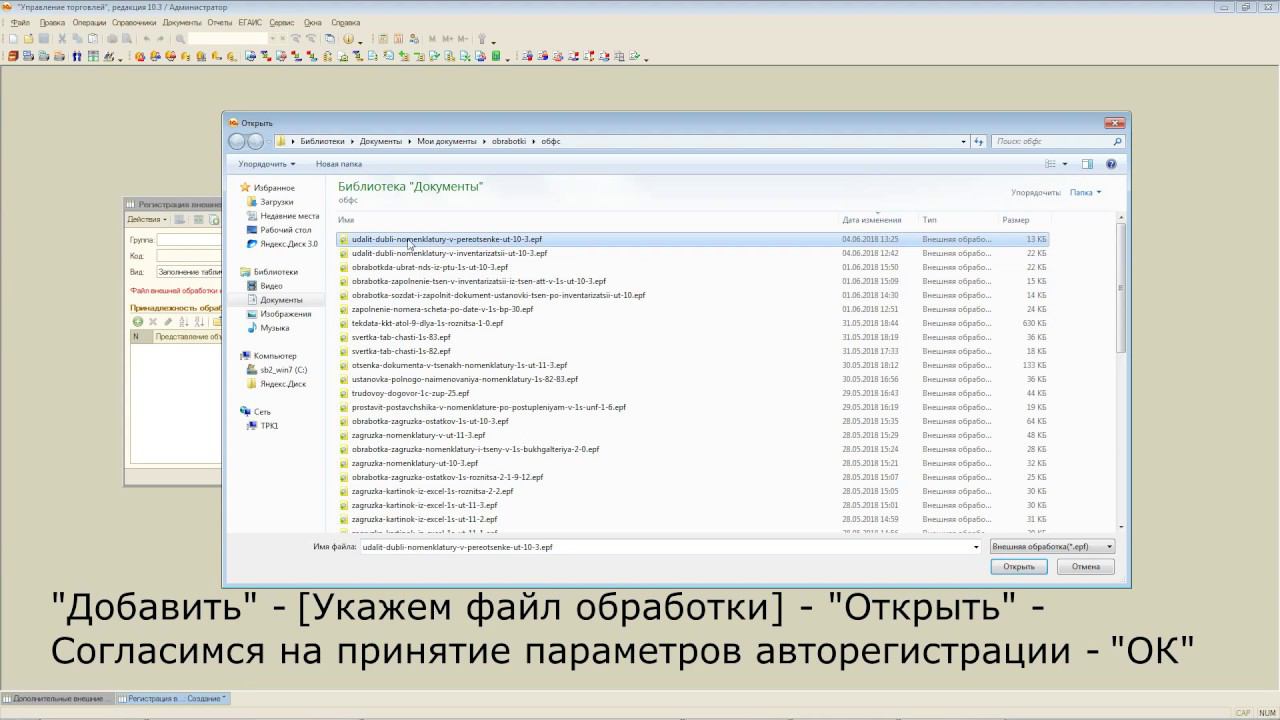1280x720 pixels.
Task: Switch to Регистрация в...: Создание tab
Action: [172, 698]
